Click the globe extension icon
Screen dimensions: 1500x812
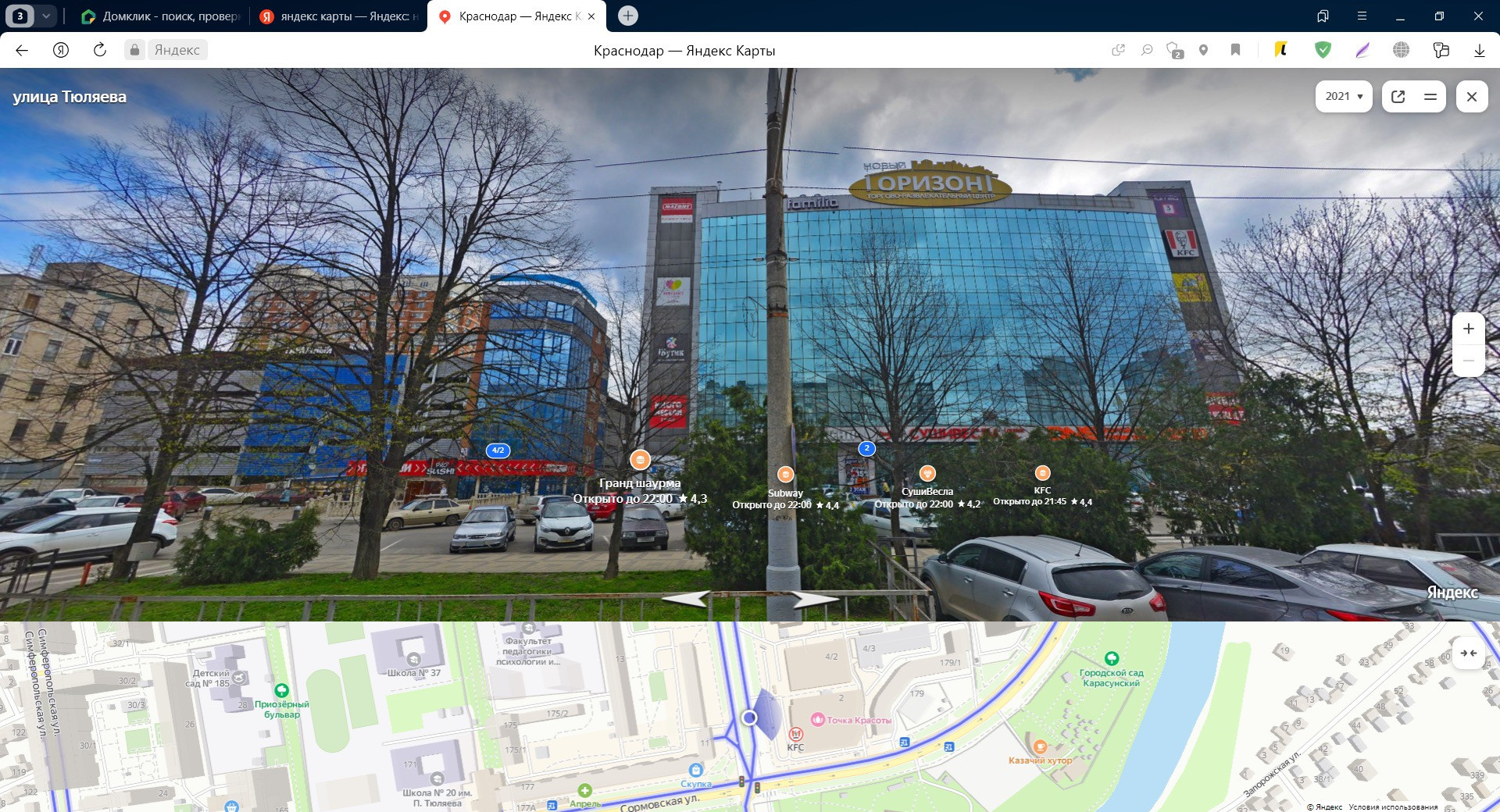coord(1402,50)
